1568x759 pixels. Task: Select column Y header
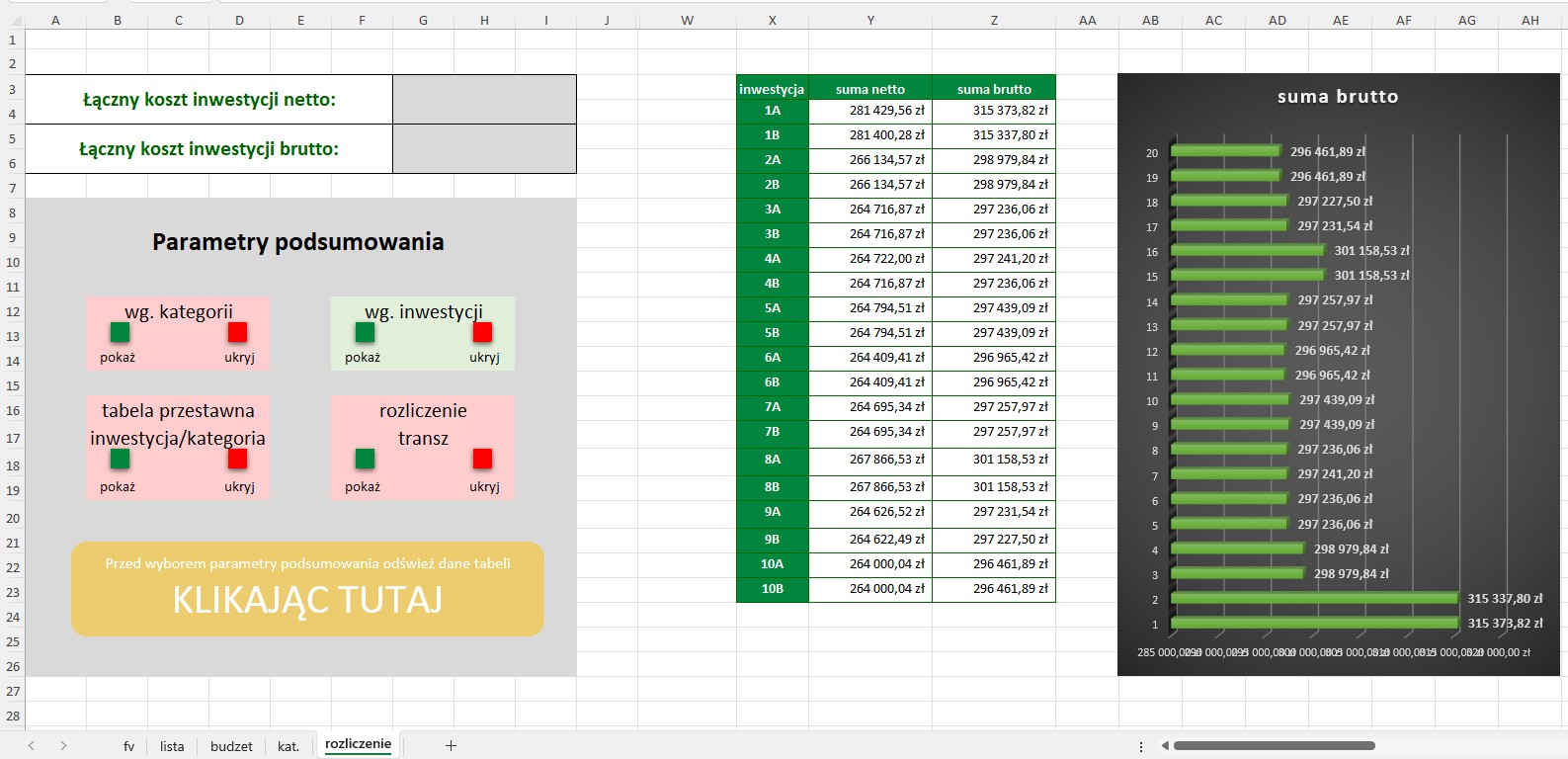pos(870,20)
